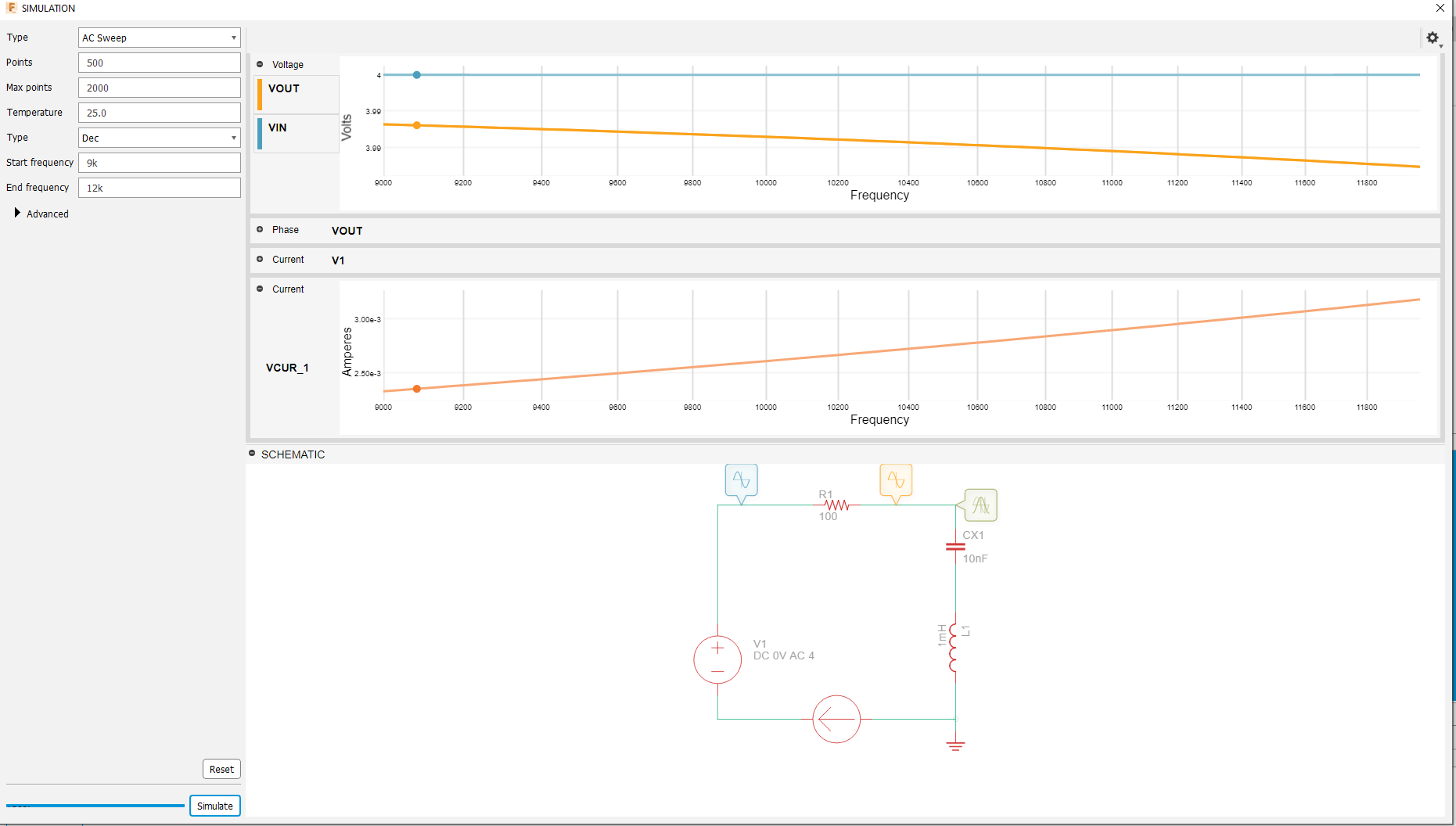Click the V1 voltage source symbol
Image resolution: width=1456 pixels, height=826 pixels.
717,659
